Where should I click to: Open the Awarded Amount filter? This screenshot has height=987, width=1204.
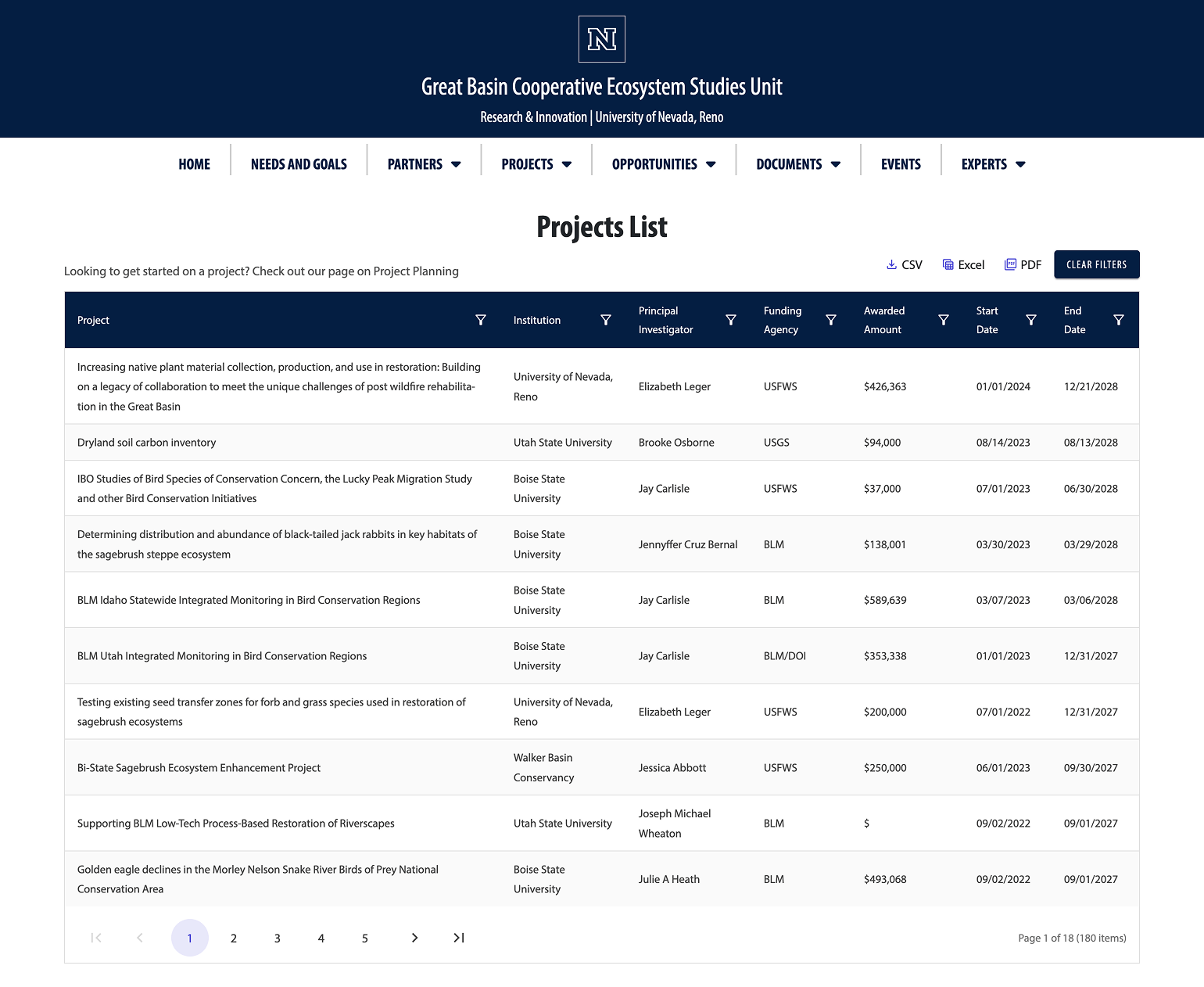click(944, 320)
